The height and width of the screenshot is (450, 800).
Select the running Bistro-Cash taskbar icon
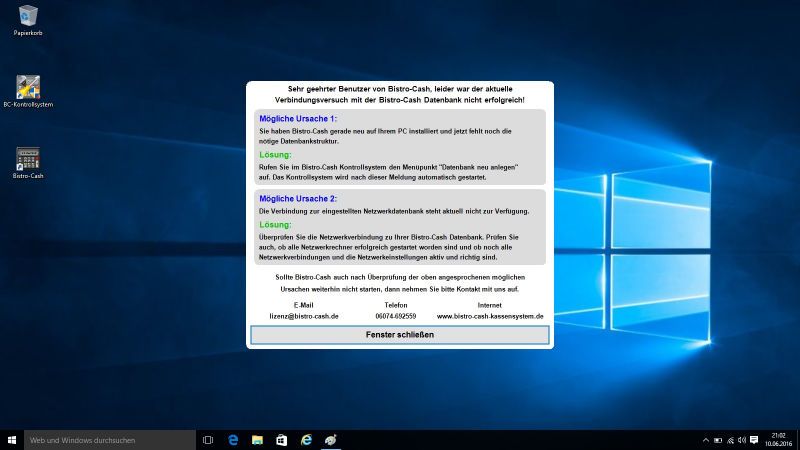(331, 440)
